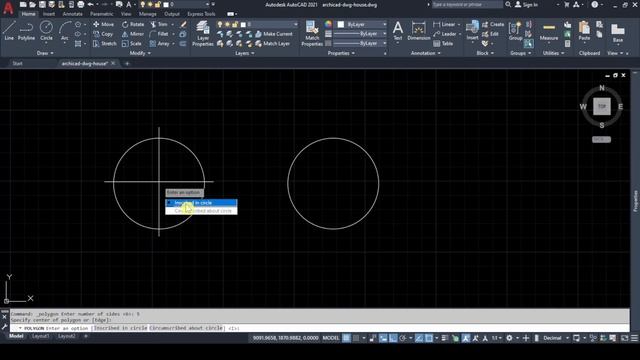Open the View ribbon tab
Viewport: 640px width, 360px height.
point(126,14)
